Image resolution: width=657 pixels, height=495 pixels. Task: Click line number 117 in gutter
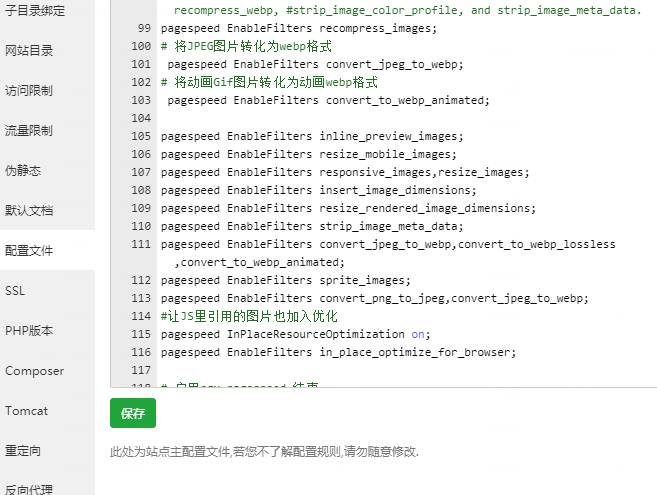[141, 371]
